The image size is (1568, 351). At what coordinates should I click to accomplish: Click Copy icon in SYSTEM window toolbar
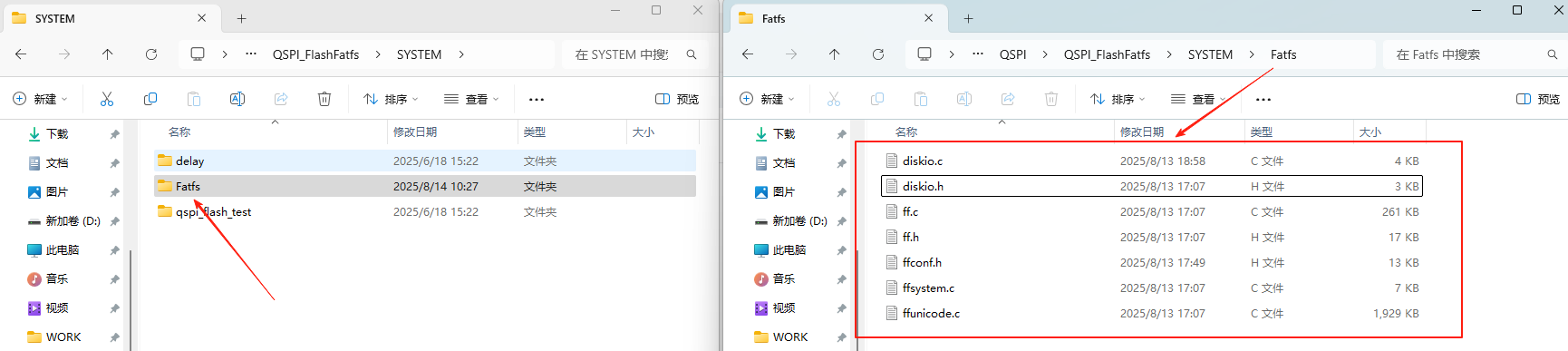(150, 99)
